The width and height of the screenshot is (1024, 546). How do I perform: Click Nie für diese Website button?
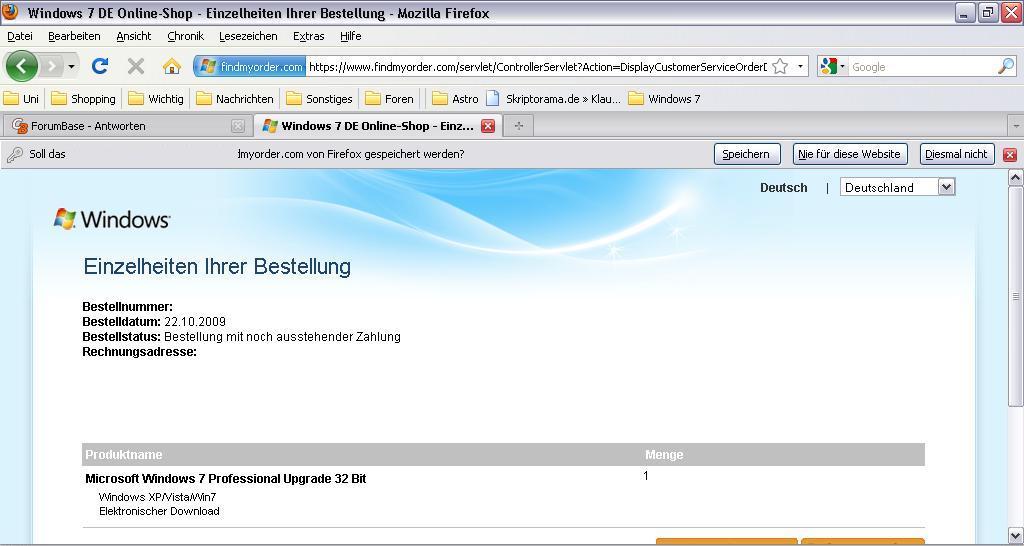(850, 154)
